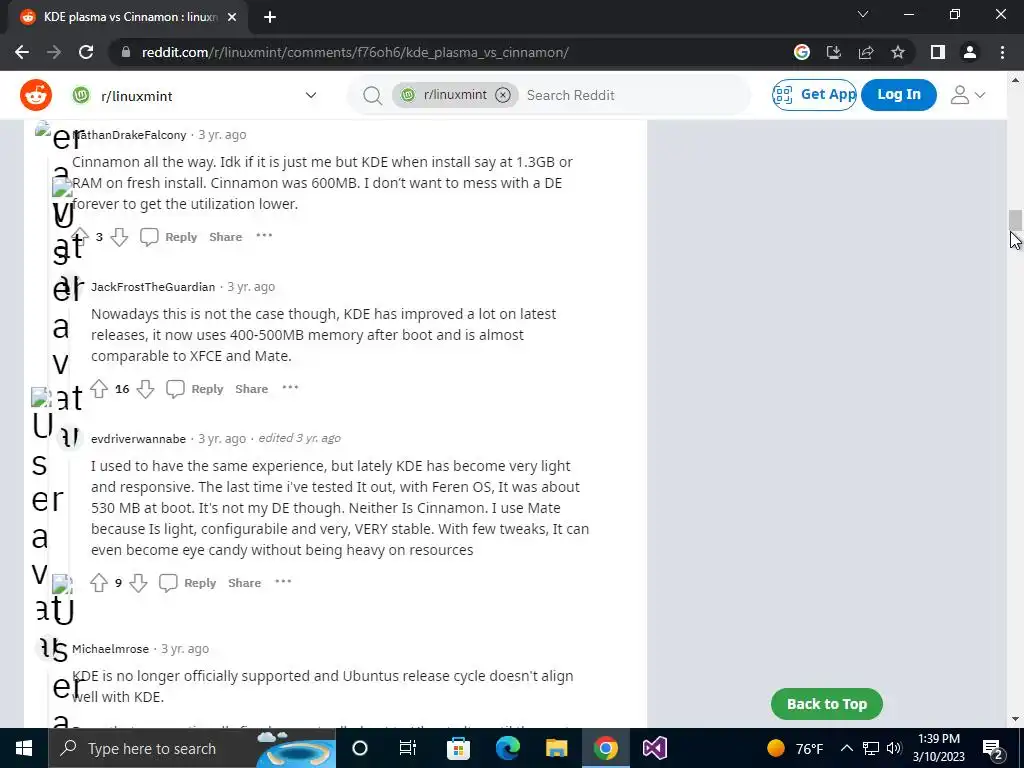
Task: Open more options on the 3-point comment
Action: click(264, 236)
